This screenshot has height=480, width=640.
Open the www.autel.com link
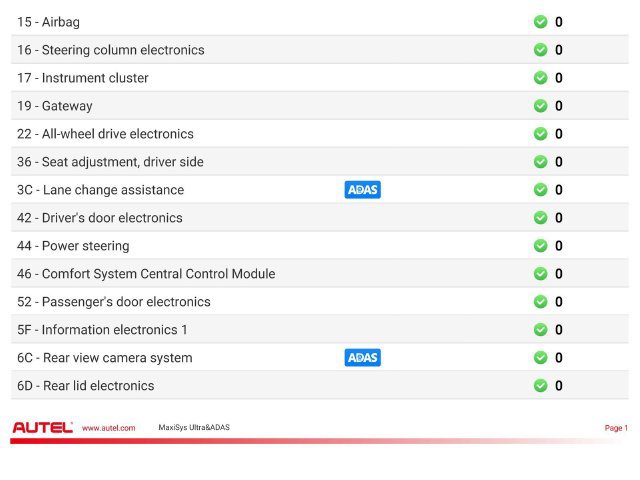pyautogui.click(x=109, y=428)
